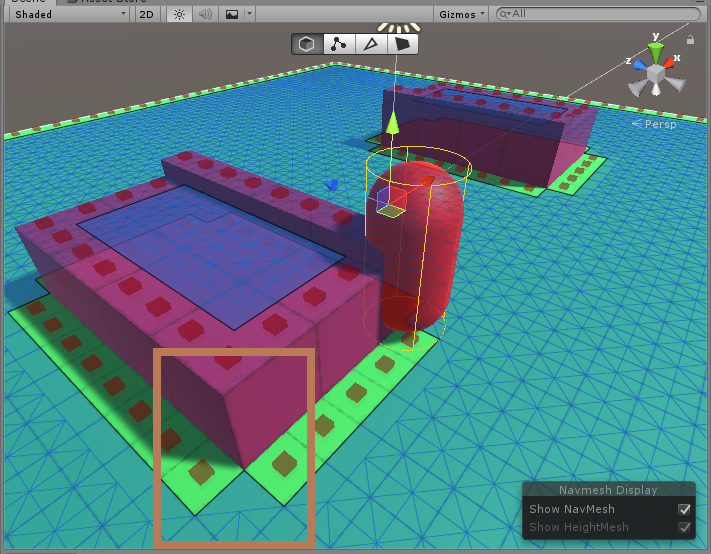Open the Gizmos dropdown menu
Viewport: 711px width, 554px height.
pos(461,15)
